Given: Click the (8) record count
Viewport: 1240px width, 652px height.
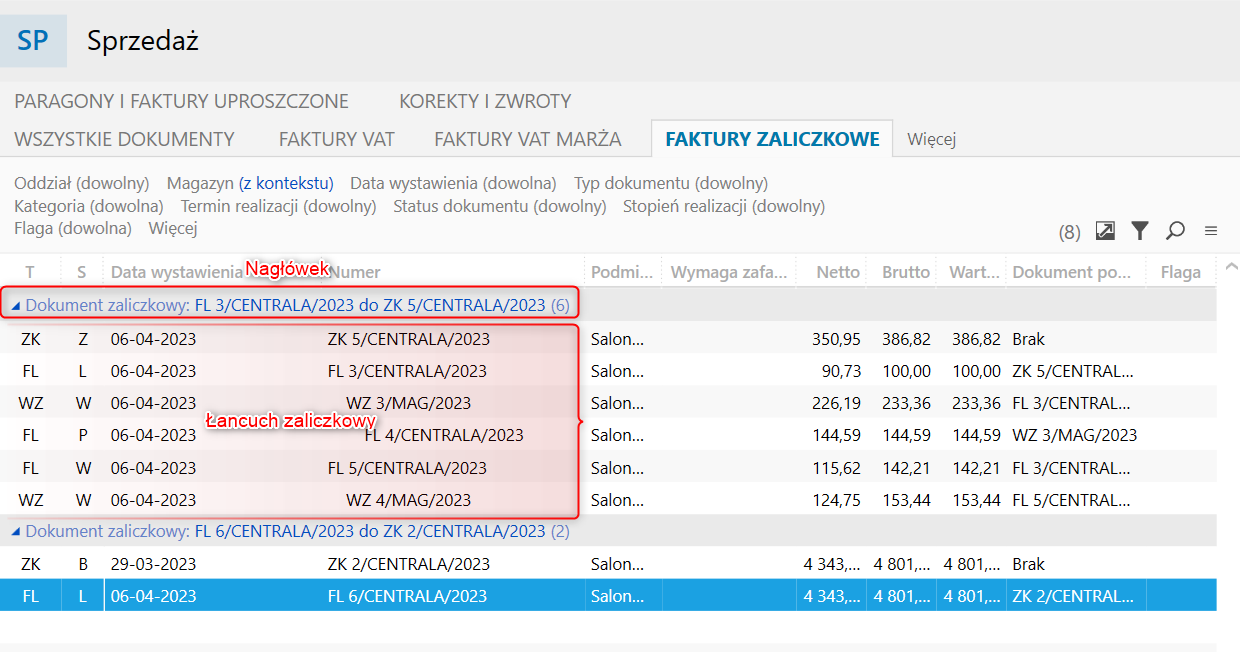Looking at the screenshot, I should (1070, 232).
